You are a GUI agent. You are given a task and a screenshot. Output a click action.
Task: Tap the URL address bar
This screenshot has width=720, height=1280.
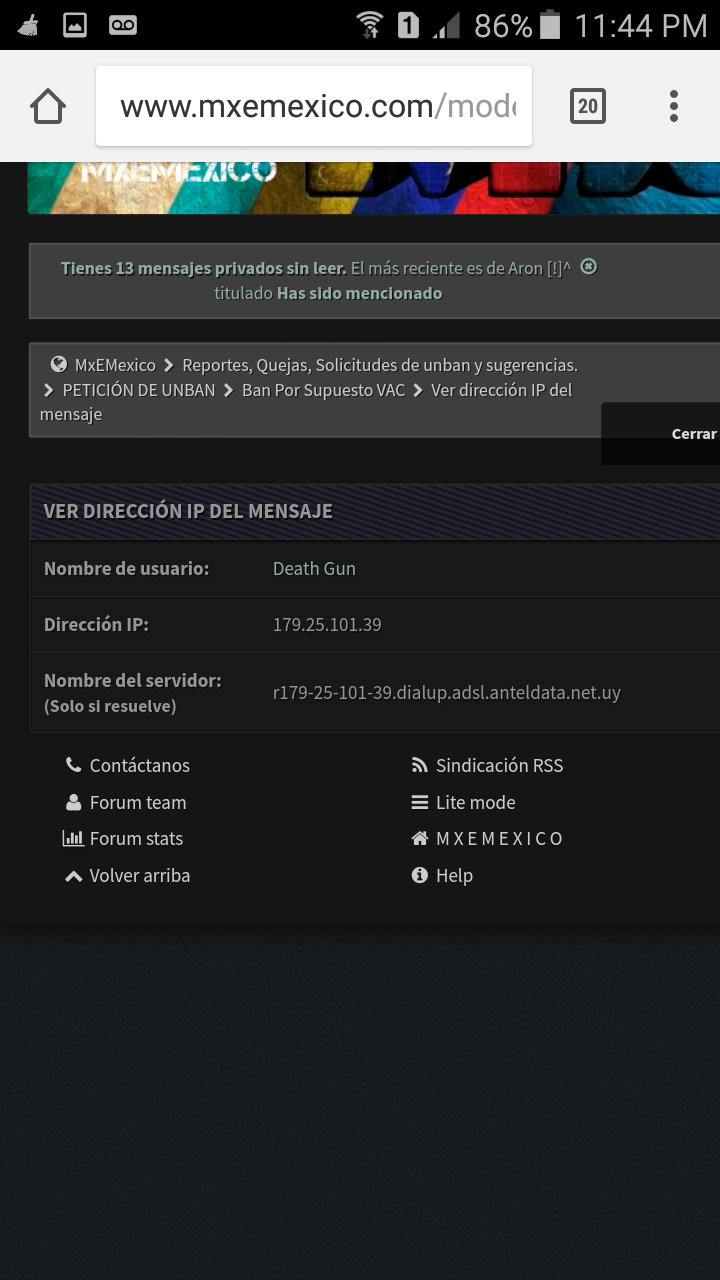[x=314, y=106]
